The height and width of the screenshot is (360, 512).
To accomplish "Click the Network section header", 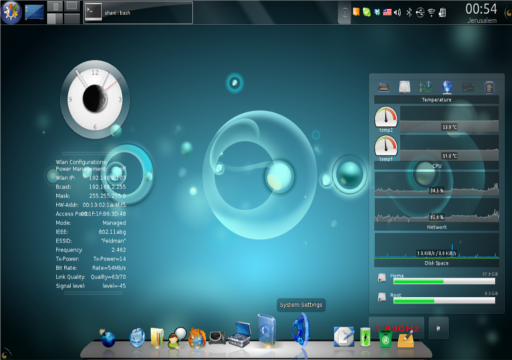I will coord(437,227).
